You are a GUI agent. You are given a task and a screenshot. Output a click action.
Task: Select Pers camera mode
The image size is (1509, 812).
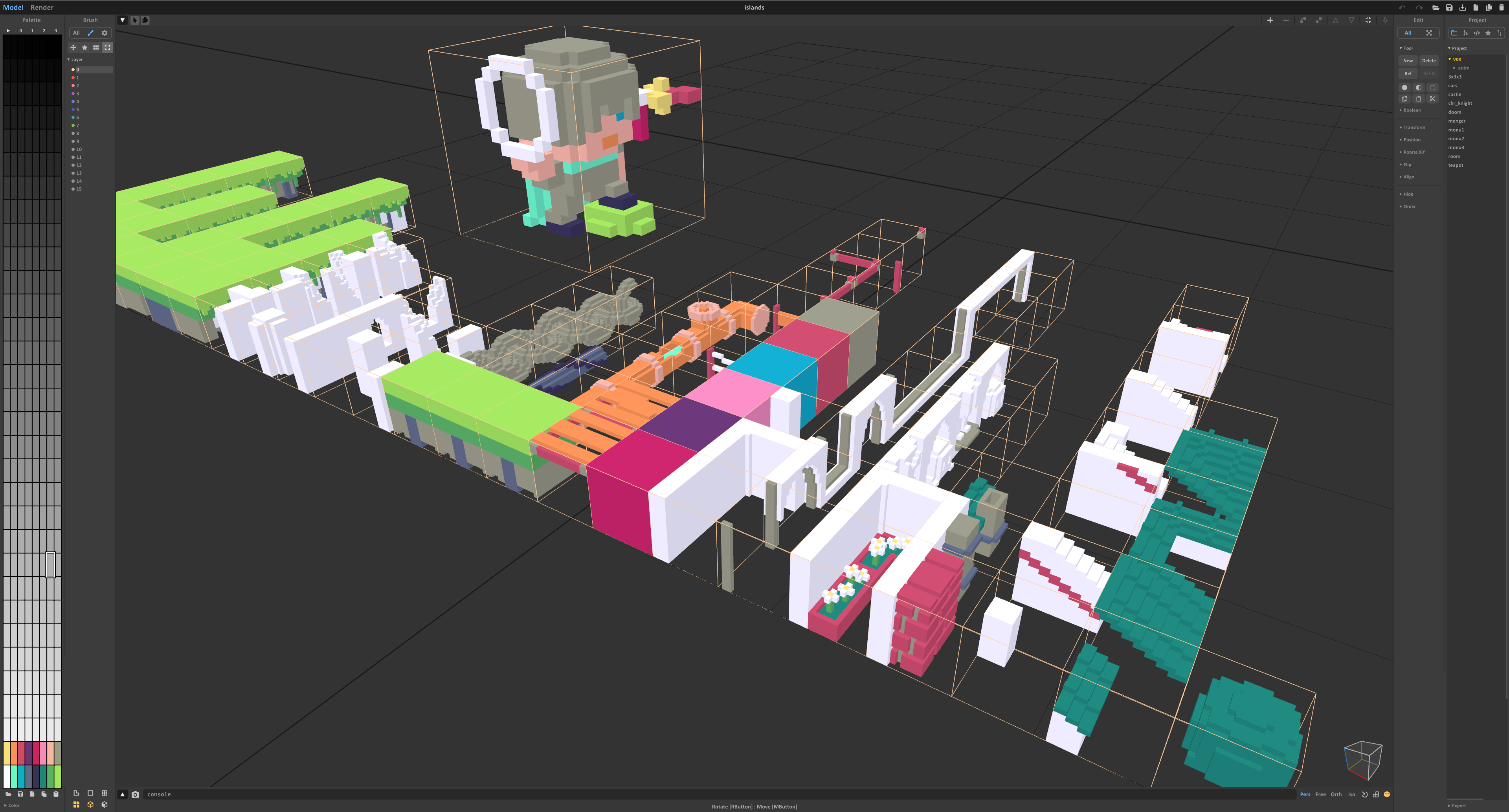[x=1305, y=794]
